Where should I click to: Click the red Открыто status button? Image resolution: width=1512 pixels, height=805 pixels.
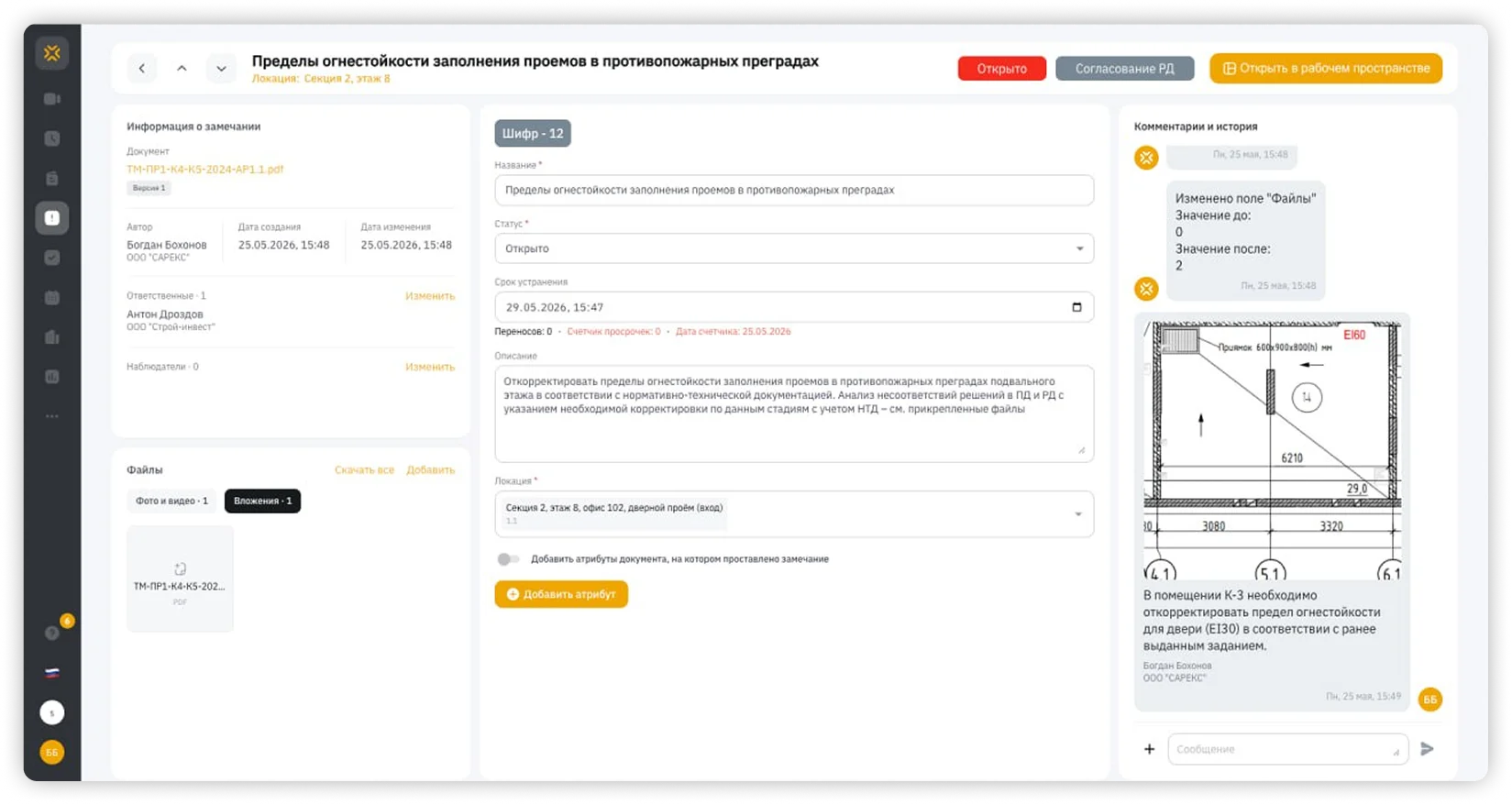pos(1001,69)
